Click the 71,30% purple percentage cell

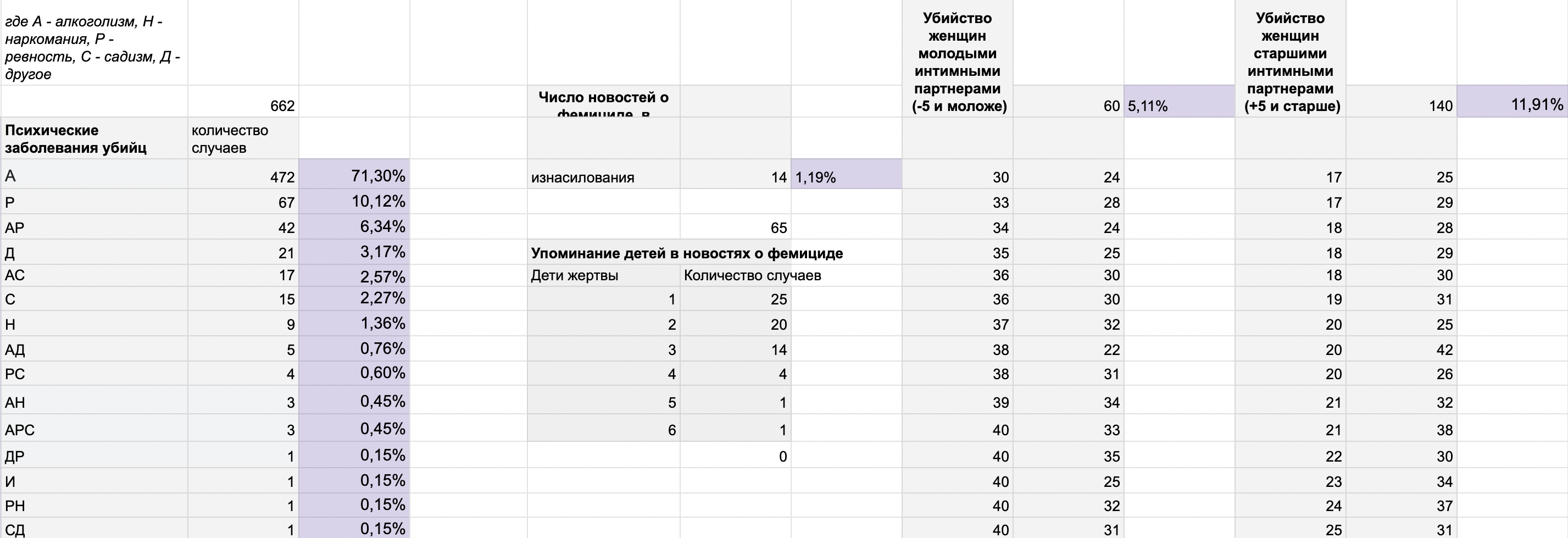point(354,174)
